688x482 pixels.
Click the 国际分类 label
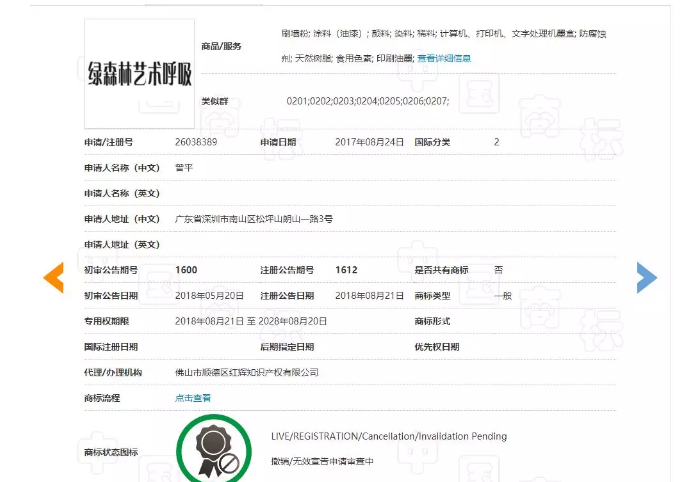pyautogui.click(x=432, y=142)
